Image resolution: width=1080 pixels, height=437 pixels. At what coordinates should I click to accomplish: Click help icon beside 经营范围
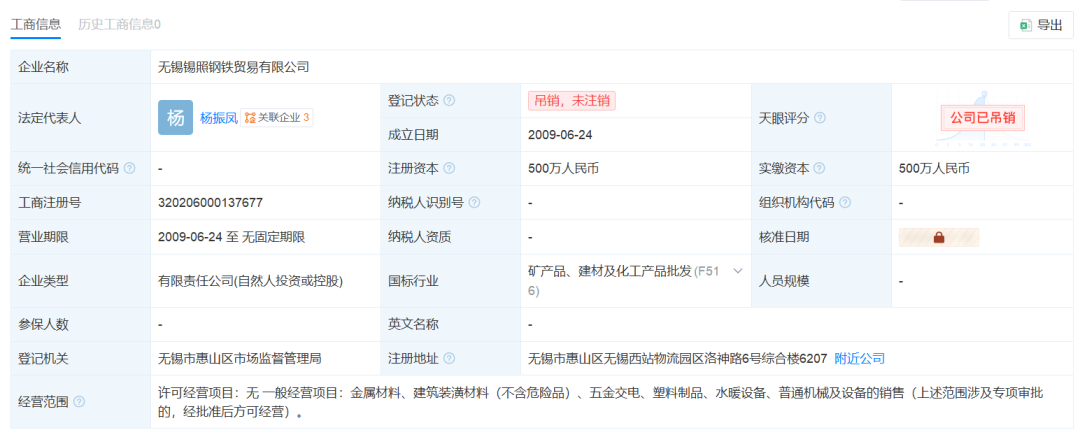tap(79, 402)
